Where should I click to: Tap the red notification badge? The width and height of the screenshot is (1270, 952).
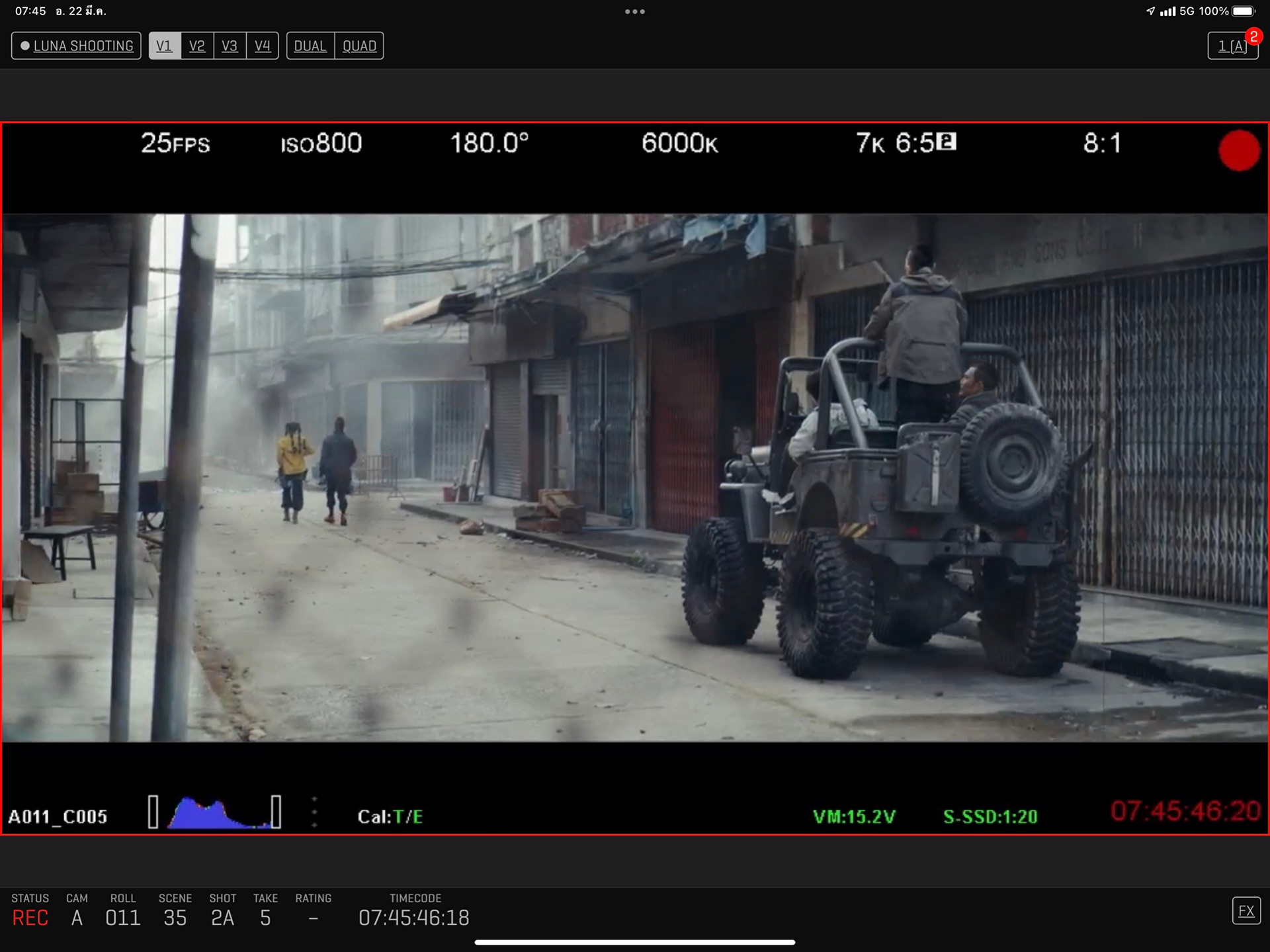click(x=1253, y=36)
